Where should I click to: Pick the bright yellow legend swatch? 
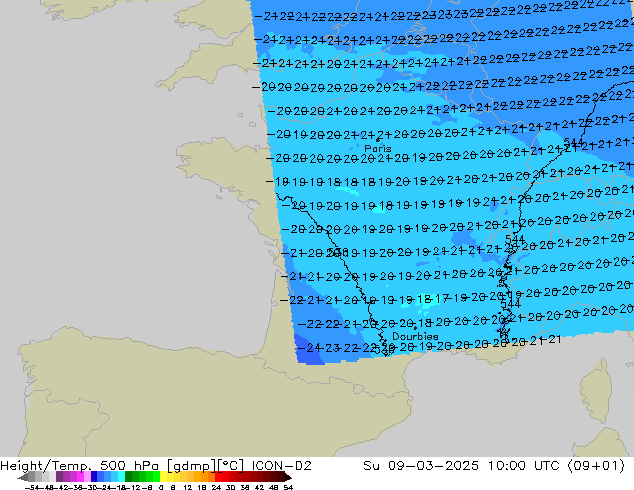[163, 477]
